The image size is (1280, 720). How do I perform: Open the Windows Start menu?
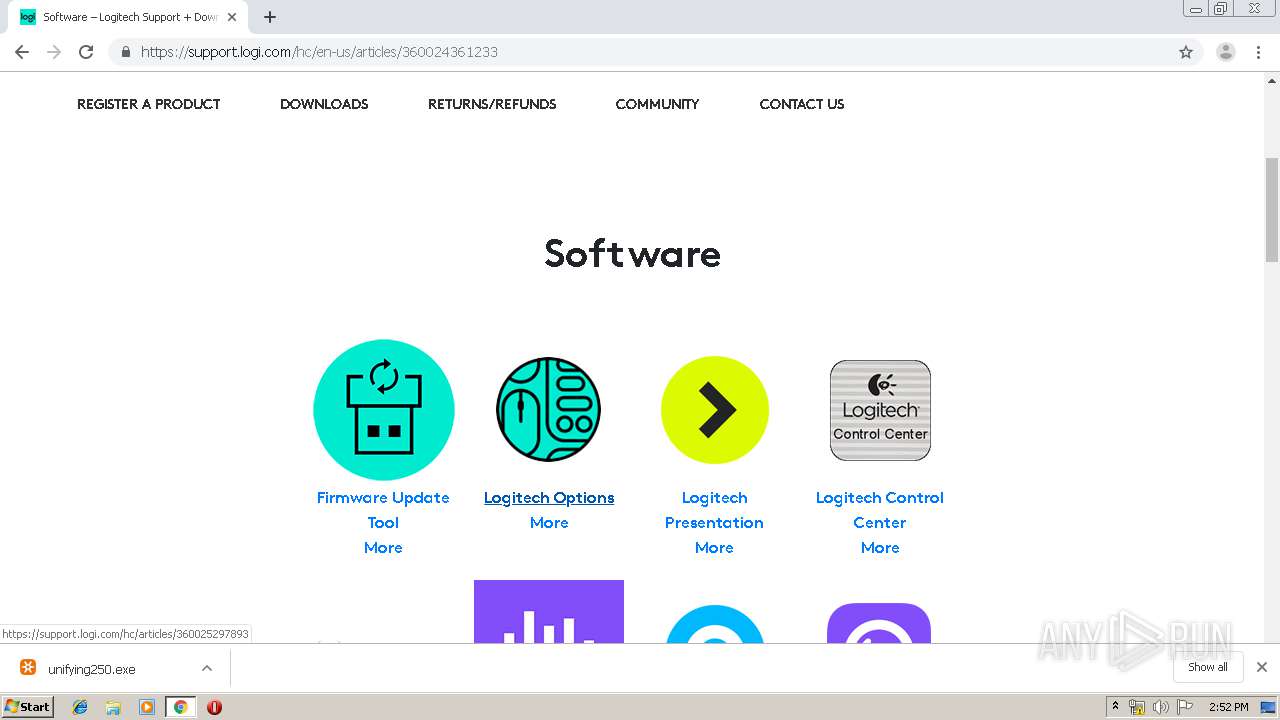tap(27, 706)
